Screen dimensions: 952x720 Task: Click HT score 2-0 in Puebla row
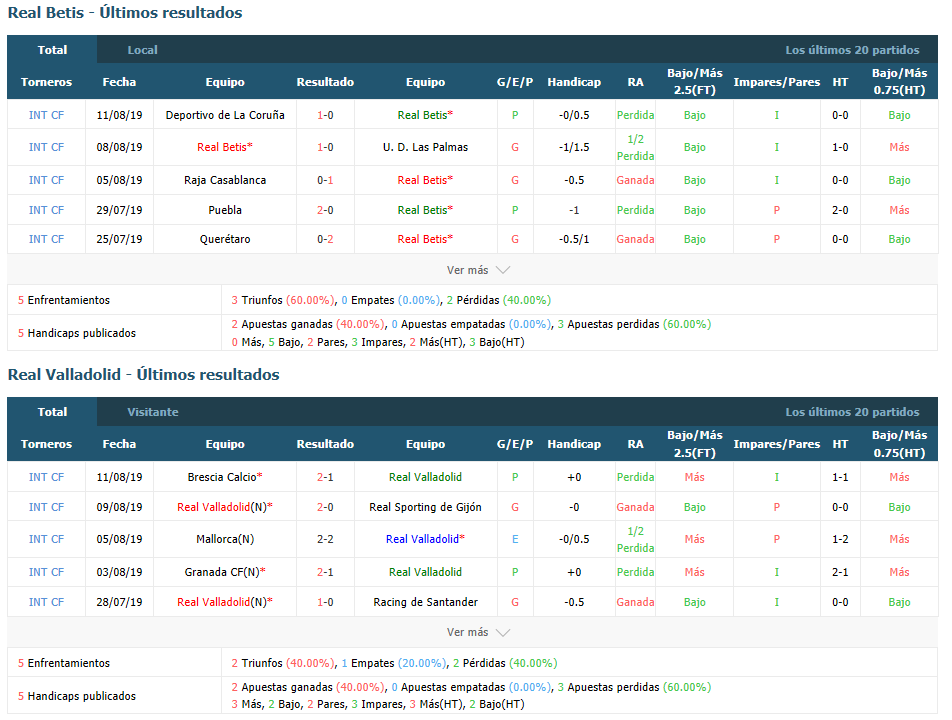point(840,209)
